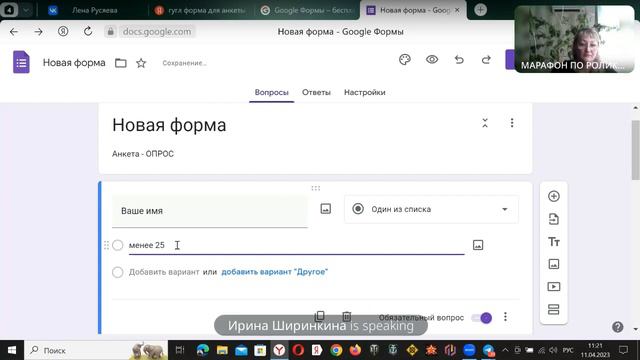Select the radio button for менее 25
The width and height of the screenshot is (640, 360).
pyautogui.click(x=118, y=245)
